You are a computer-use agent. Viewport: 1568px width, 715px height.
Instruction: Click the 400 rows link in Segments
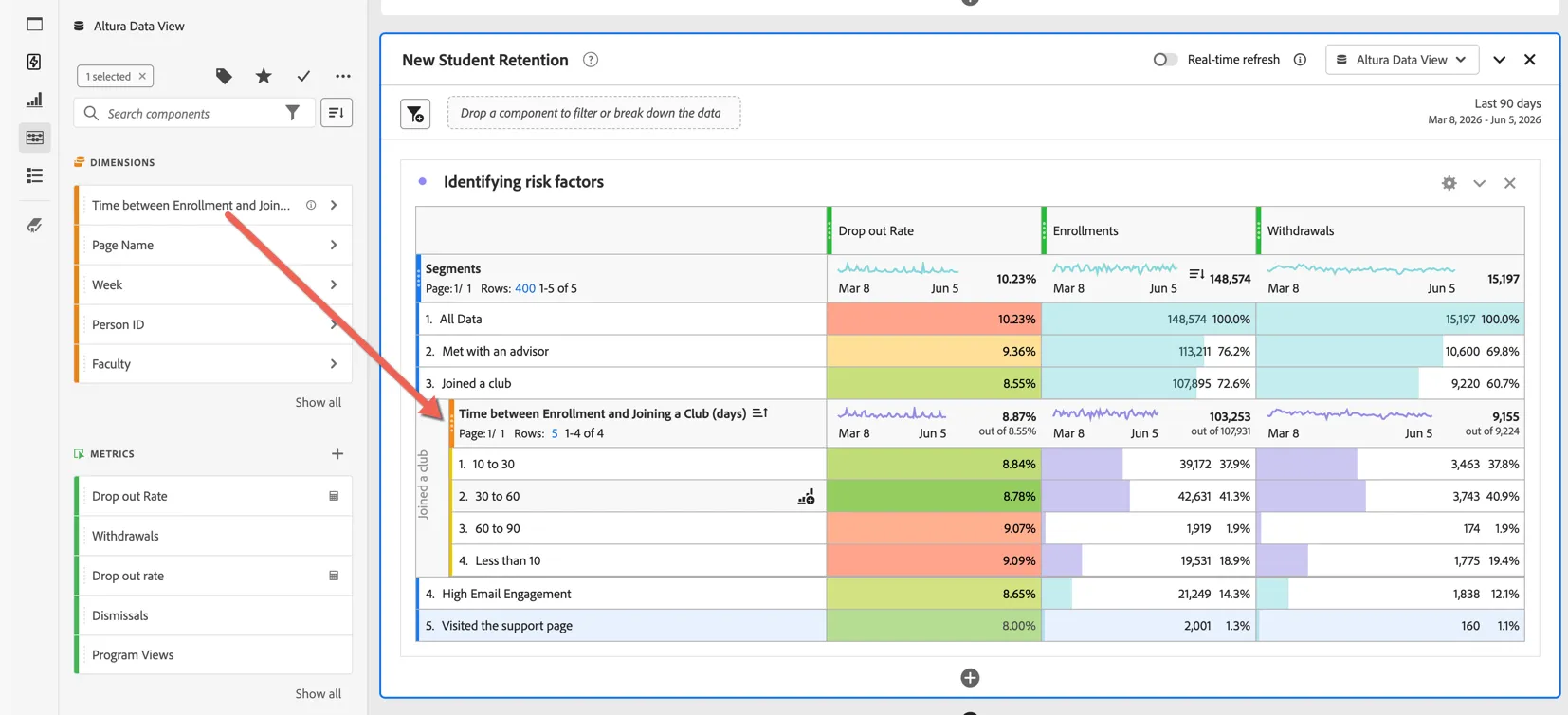[525, 288]
